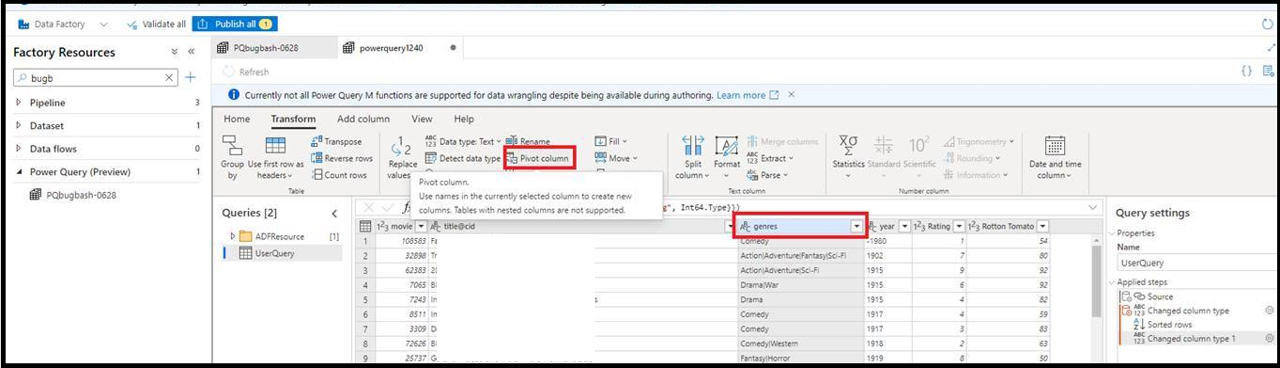Open settings gear of Changed column type 1 step
Screen dimensions: 1280x368
click(1270, 338)
